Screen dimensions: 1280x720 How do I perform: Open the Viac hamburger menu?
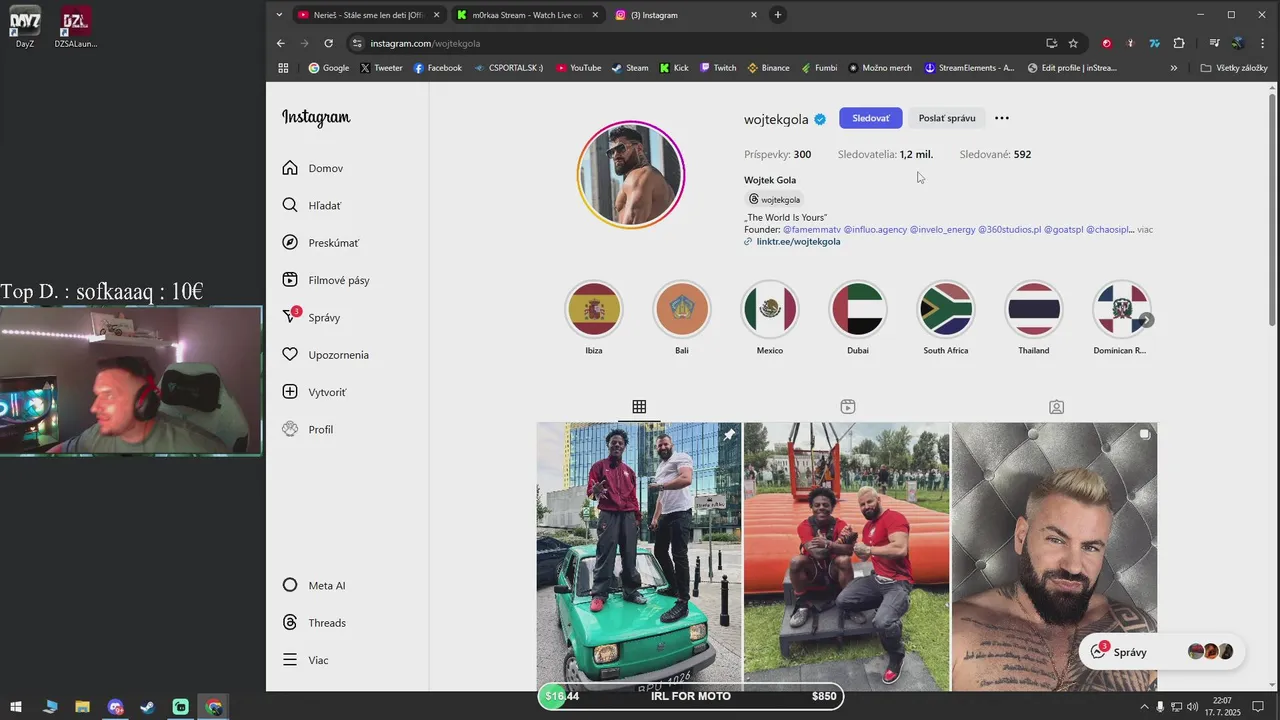[x=306, y=660]
